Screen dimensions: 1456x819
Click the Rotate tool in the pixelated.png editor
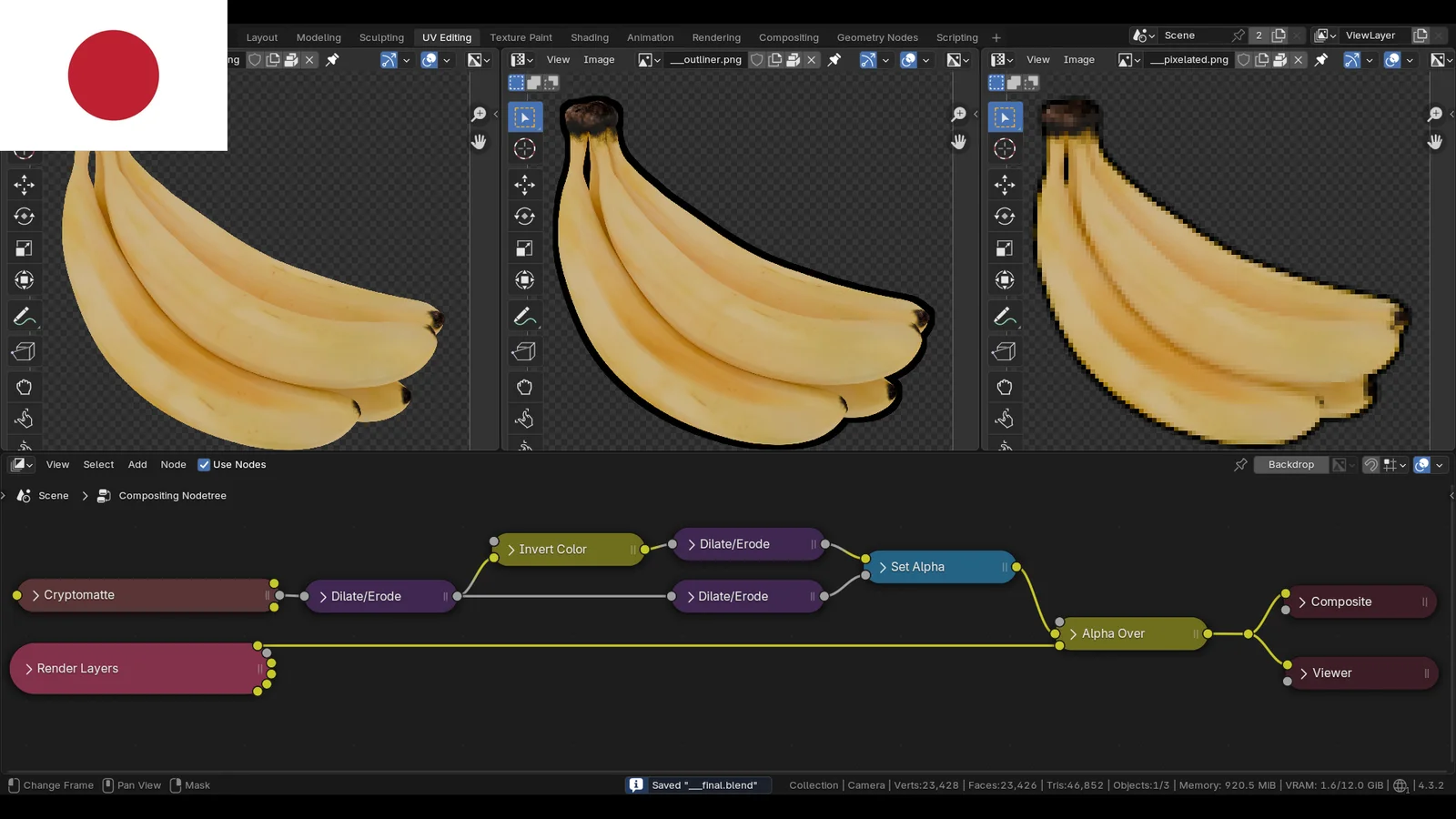(x=1005, y=217)
